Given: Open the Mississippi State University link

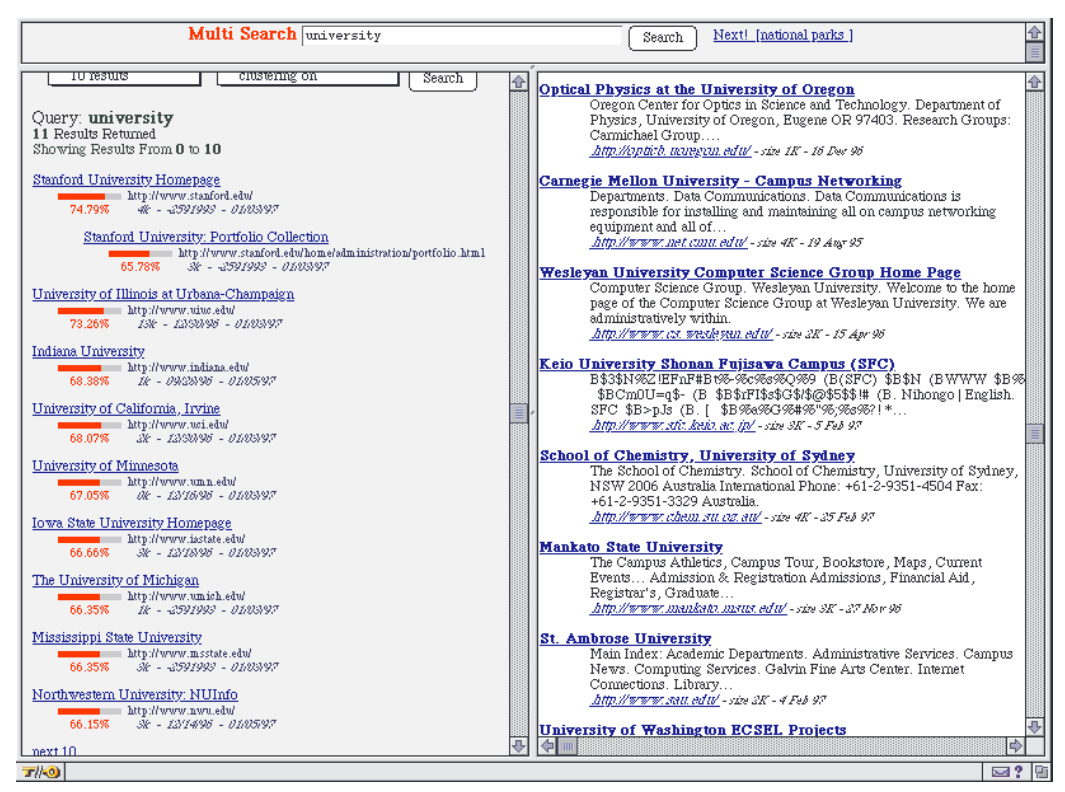Looking at the screenshot, I should pyautogui.click(x=117, y=637).
